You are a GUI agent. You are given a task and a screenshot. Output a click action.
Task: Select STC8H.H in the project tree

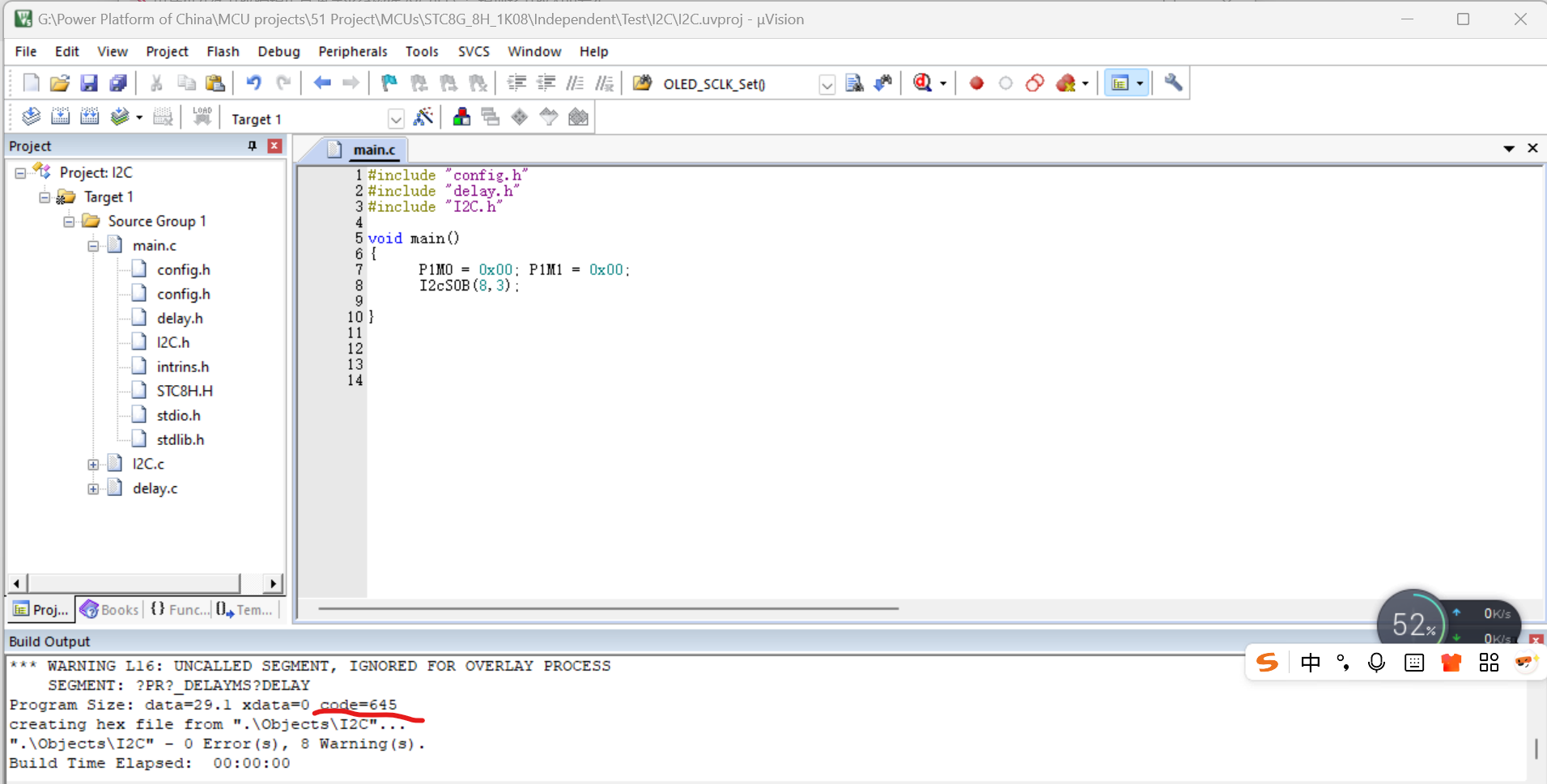point(185,391)
